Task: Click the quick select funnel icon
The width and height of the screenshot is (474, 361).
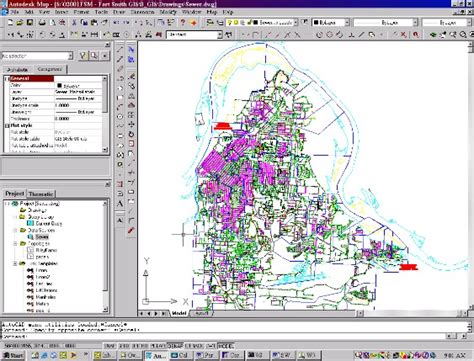Action: point(83,56)
